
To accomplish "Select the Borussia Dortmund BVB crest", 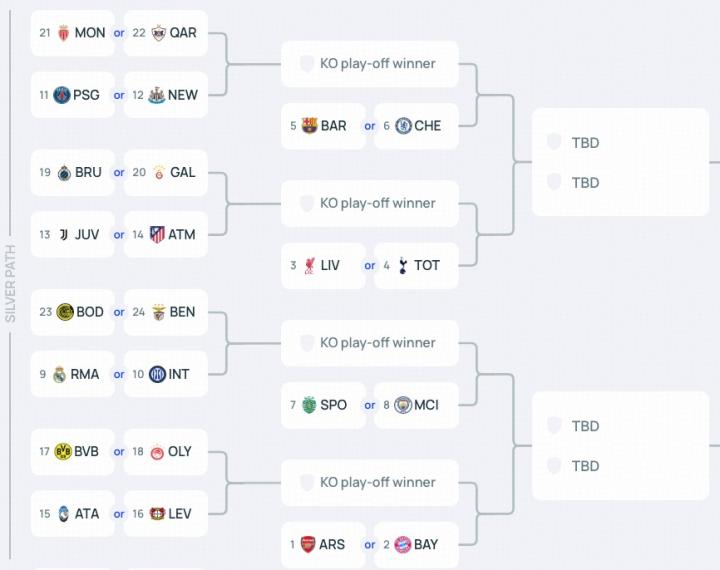I will pos(63,452).
